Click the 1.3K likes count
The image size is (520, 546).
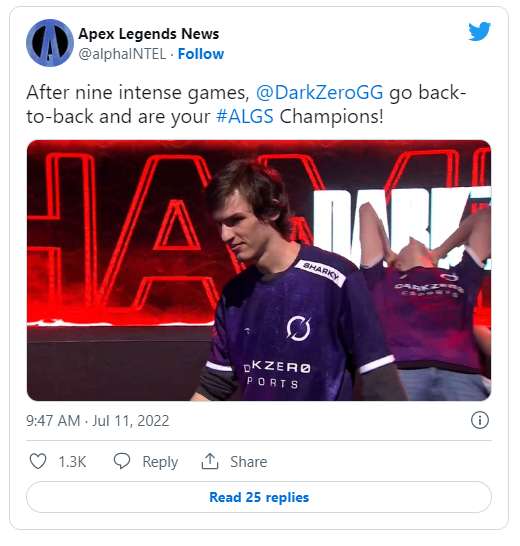pyautogui.click(x=72, y=462)
